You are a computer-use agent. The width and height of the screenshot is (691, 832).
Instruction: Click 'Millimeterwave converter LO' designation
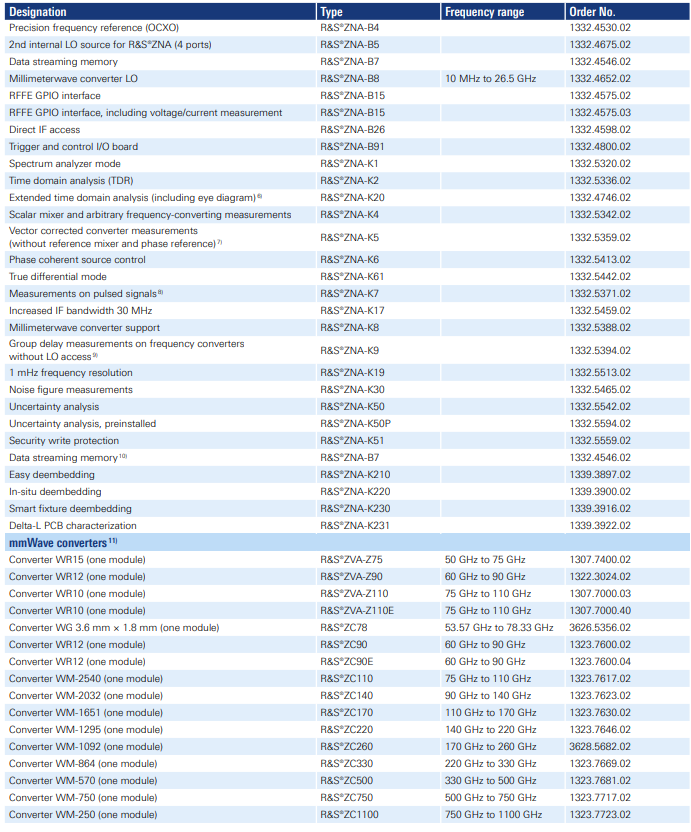point(73,79)
